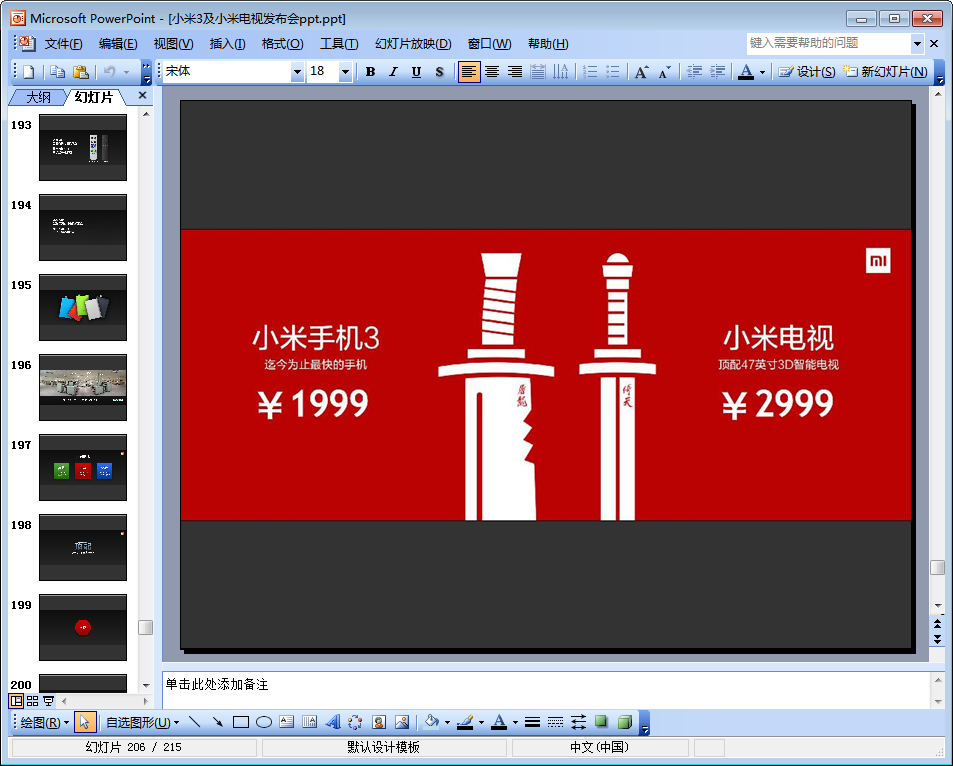Open the 文件(F) menu
953x766 pixels.
click(x=63, y=44)
